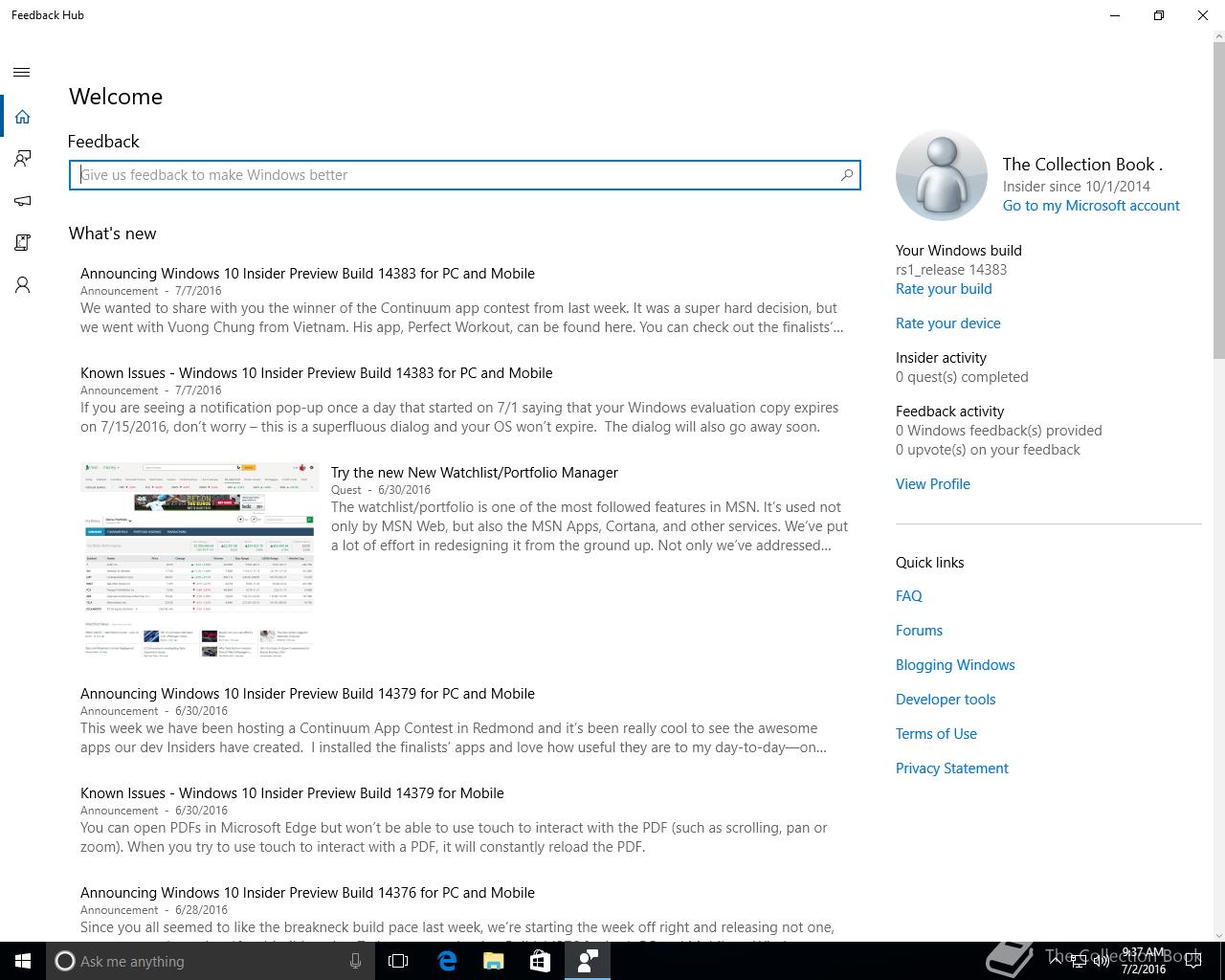The height and width of the screenshot is (980, 1225).
Task: Click the volume icon in system tray
Action: click(1102, 961)
